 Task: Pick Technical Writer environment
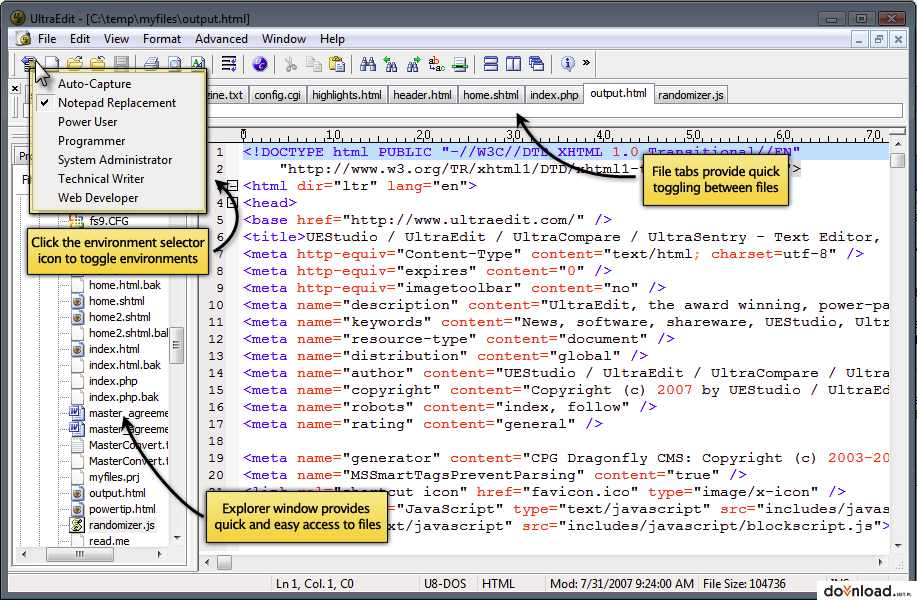tap(101, 179)
